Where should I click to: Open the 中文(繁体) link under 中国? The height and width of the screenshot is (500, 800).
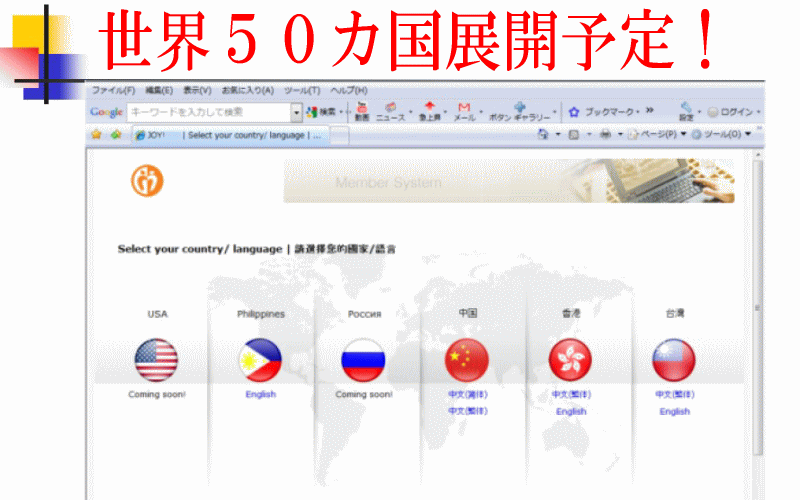[468, 411]
